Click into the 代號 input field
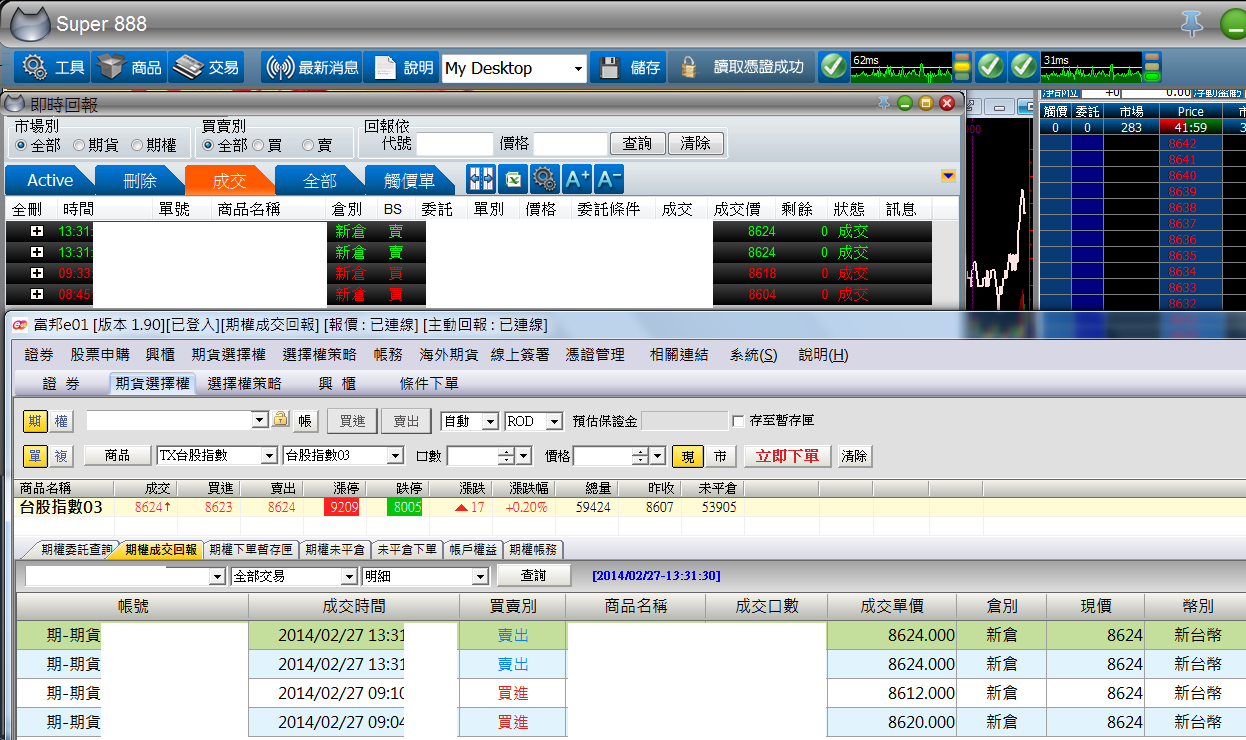The height and width of the screenshot is (740, 1246). pyautogui.click(x=455, y=144)
